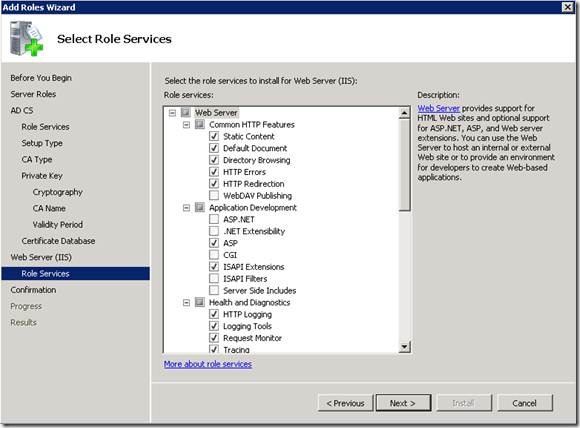Viewport: 580px width, 428px height.
Task: Toggle Application Development group checkbox
Action: point(200,207)
